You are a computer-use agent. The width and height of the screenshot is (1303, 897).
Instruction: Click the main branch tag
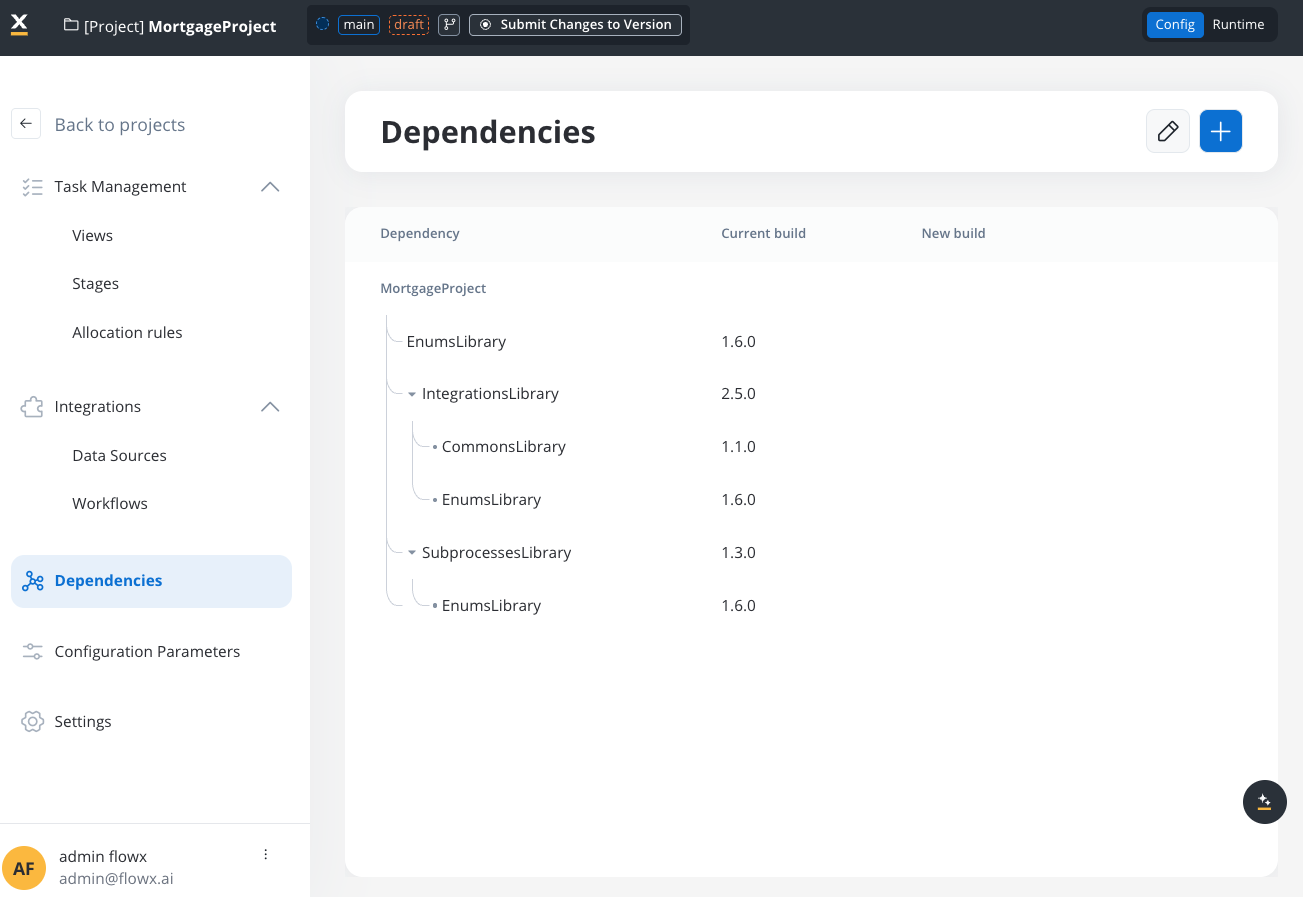coord(359,25)
